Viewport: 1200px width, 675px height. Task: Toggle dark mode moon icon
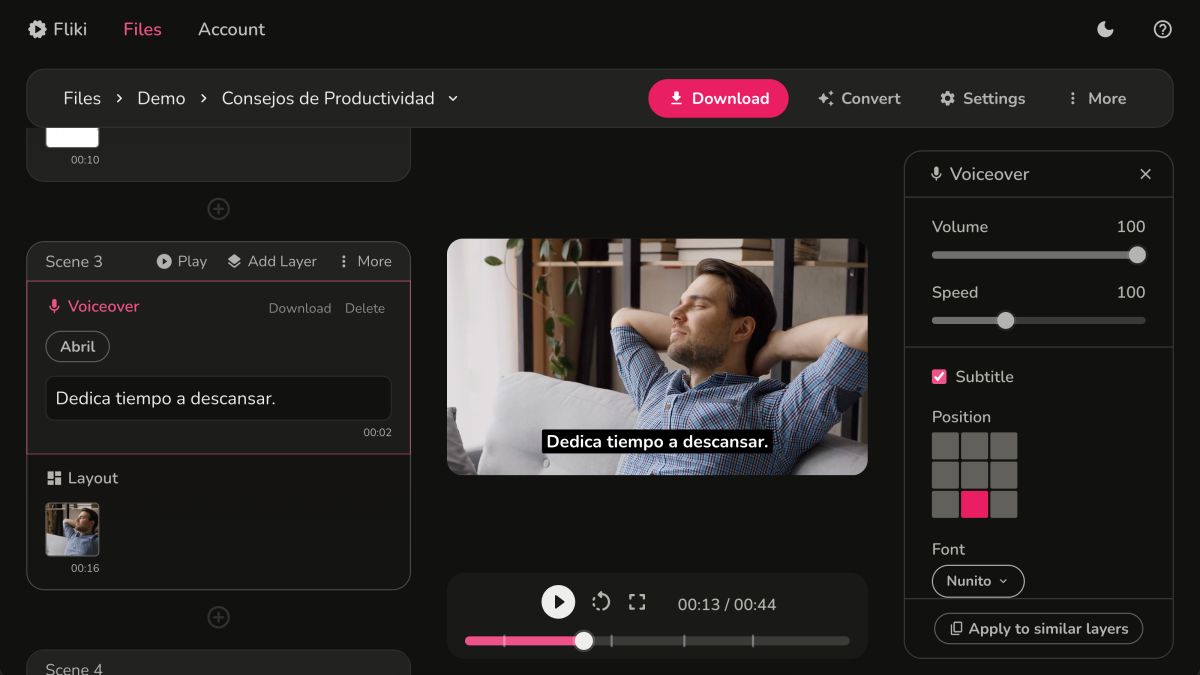pos(1105,29)
